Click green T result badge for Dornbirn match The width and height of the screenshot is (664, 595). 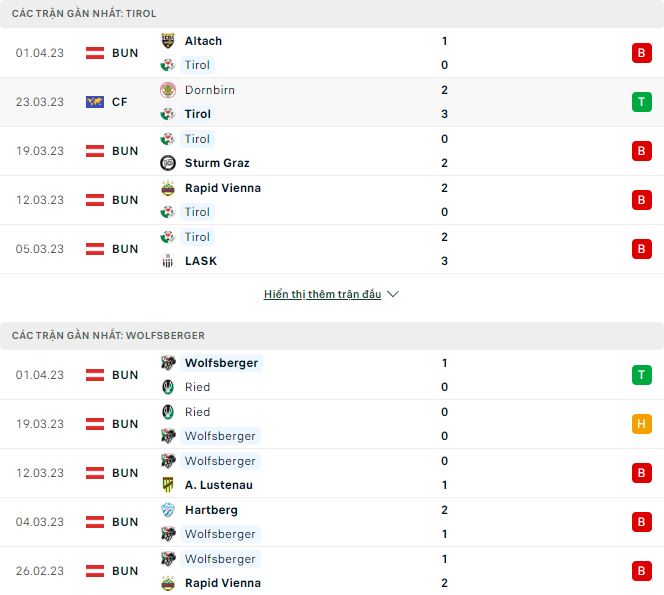click(641, 102)
